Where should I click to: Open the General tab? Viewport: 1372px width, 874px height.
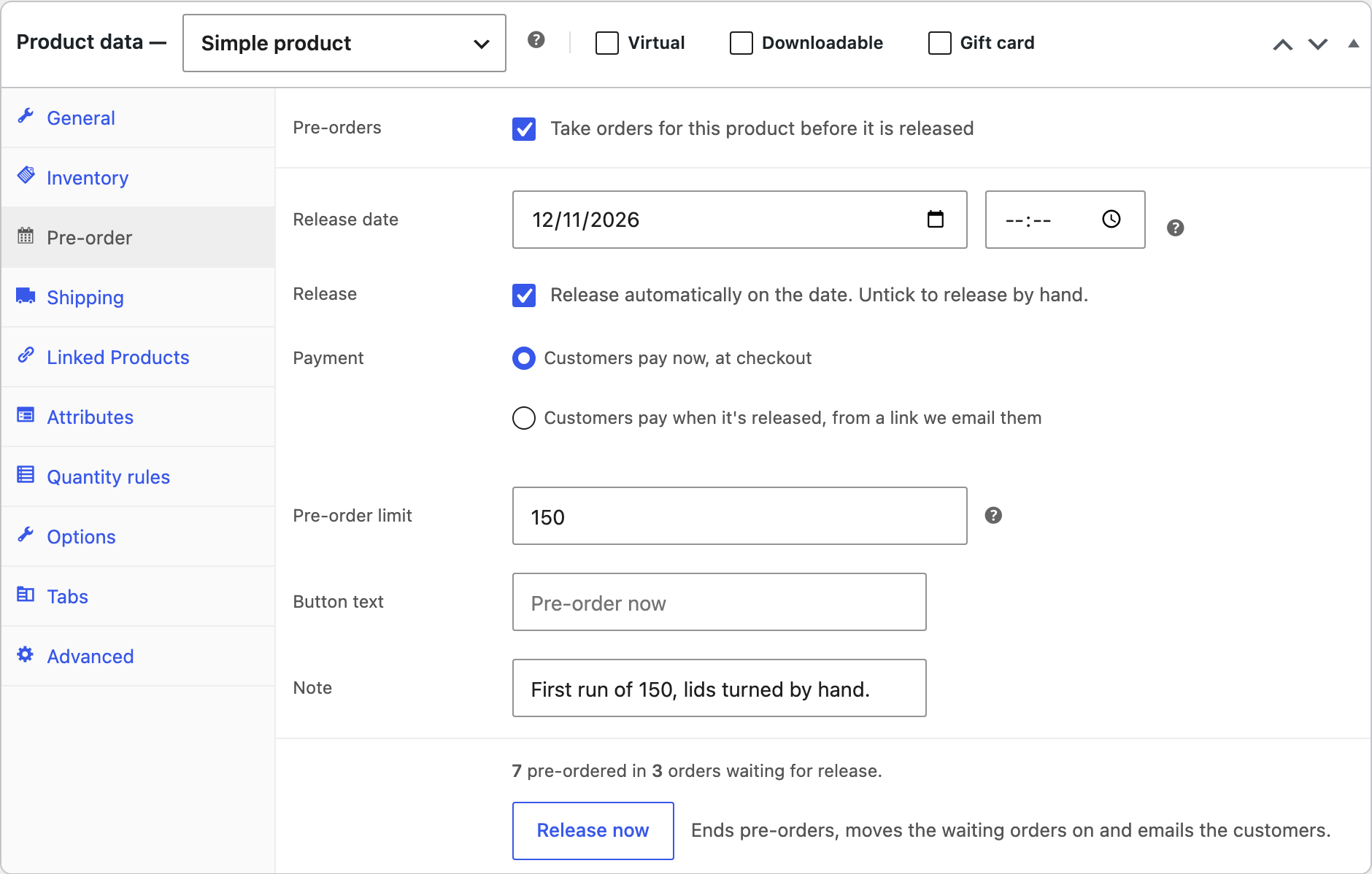[x=139, y=117]
